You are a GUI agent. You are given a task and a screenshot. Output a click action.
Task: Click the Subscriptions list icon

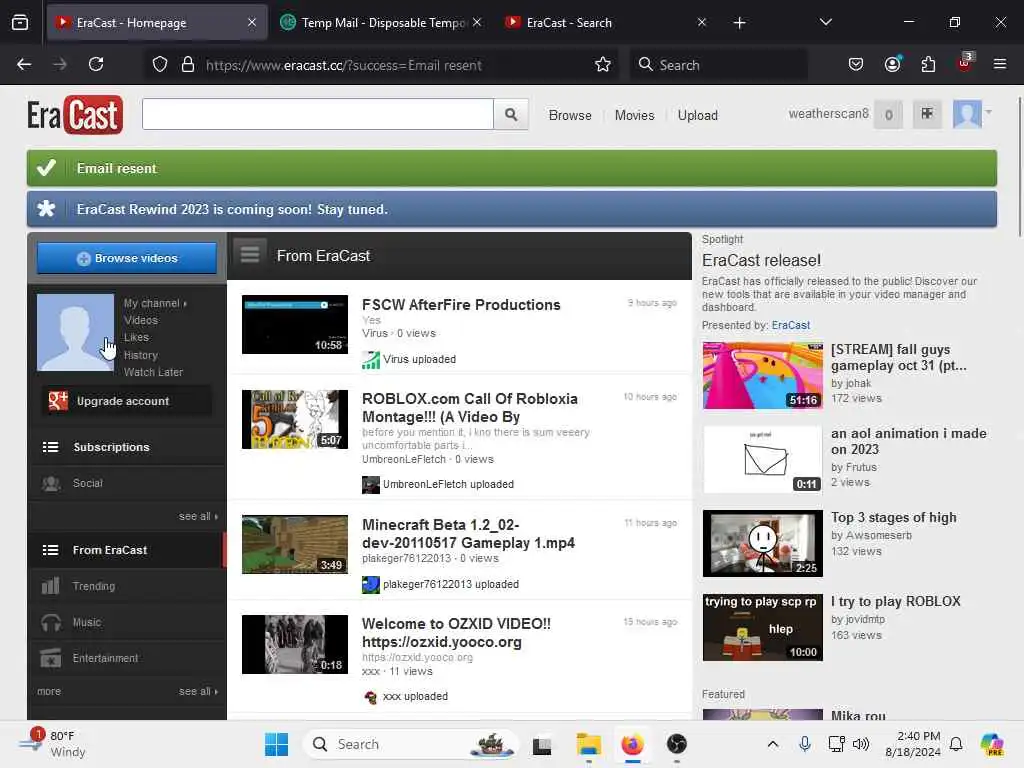(x=50, y=447)
